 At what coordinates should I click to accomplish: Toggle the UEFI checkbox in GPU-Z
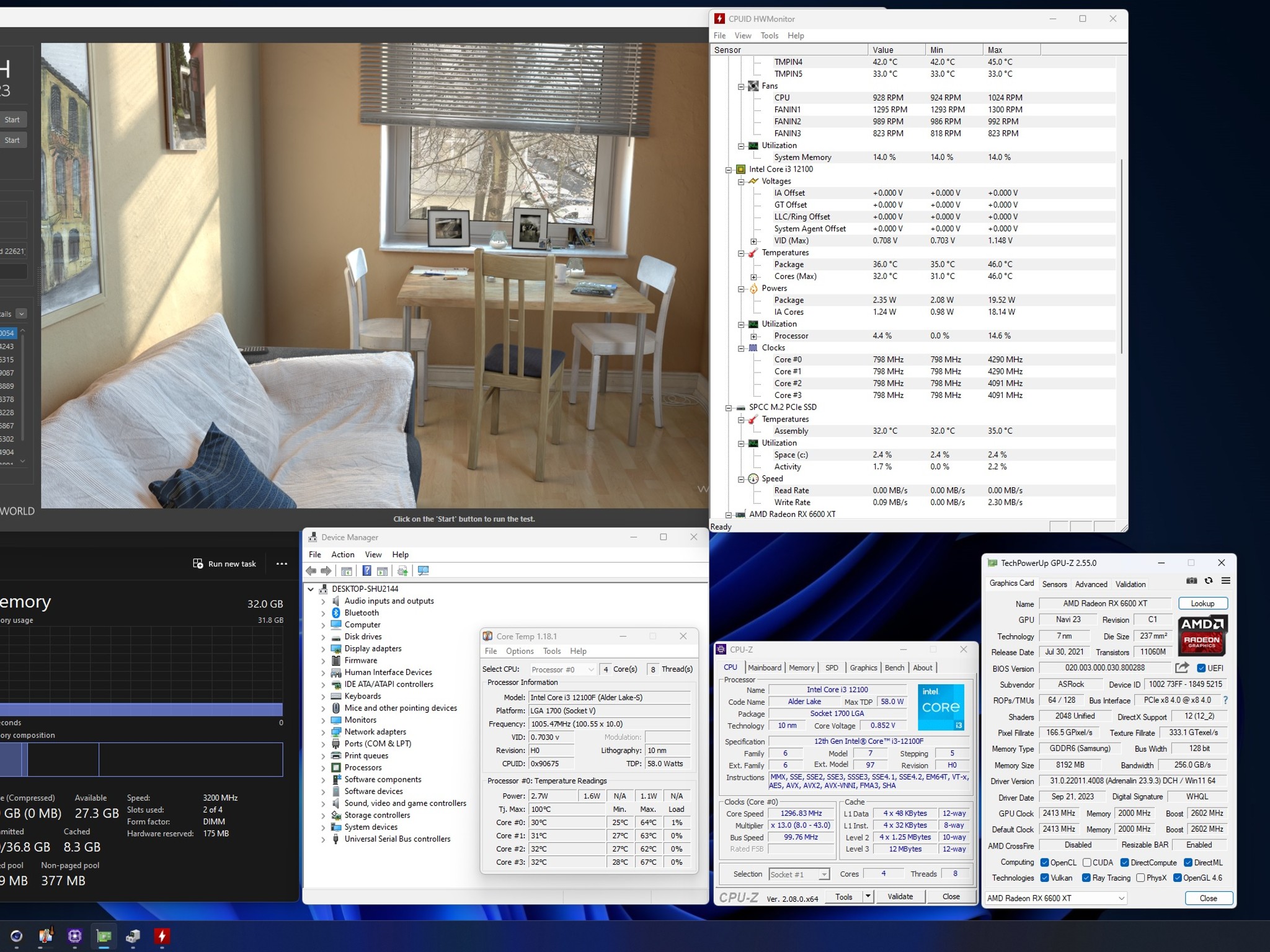[1201, 668]
